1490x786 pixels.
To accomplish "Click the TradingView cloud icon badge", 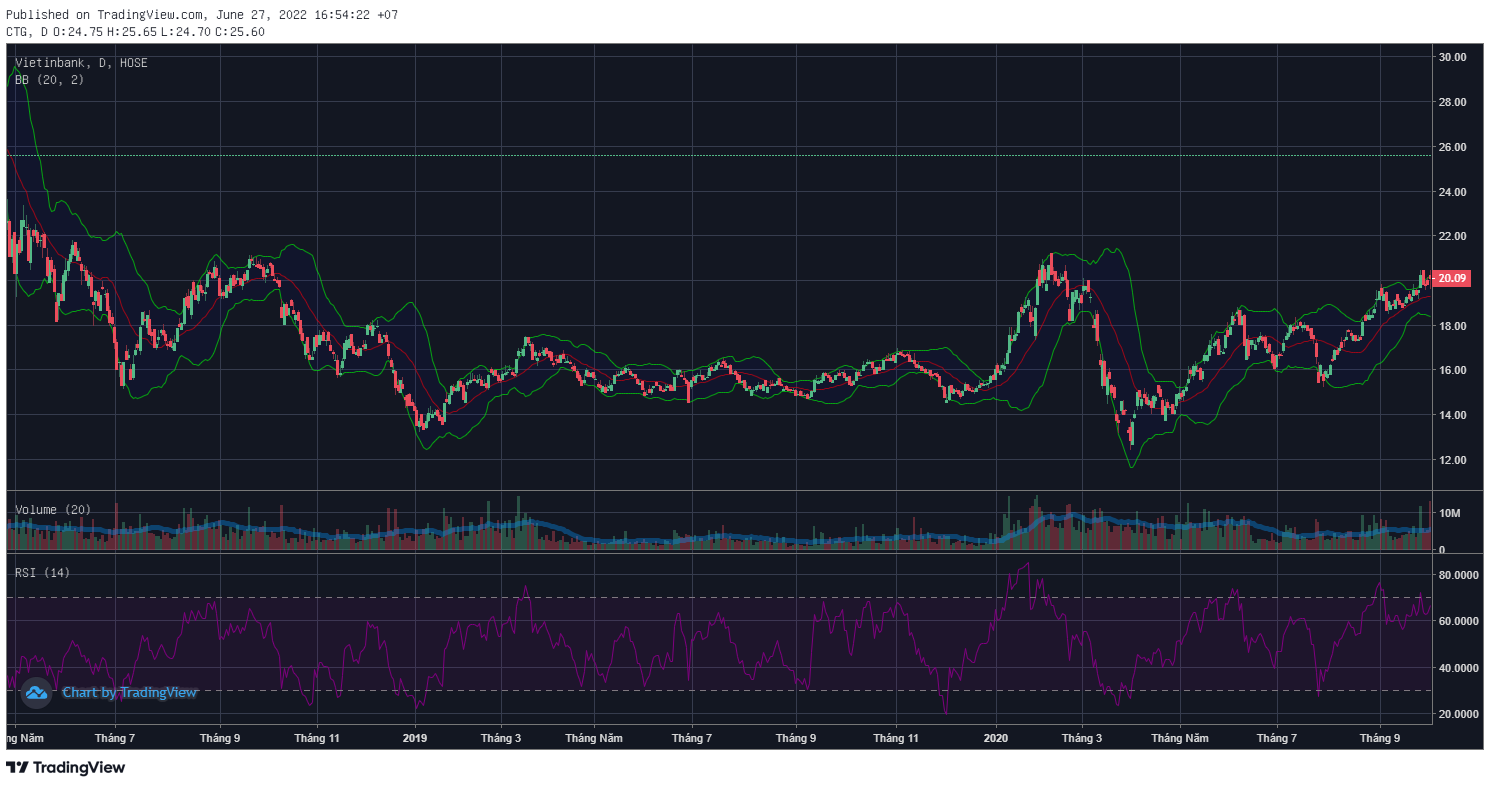I will [x=36, y=692].
